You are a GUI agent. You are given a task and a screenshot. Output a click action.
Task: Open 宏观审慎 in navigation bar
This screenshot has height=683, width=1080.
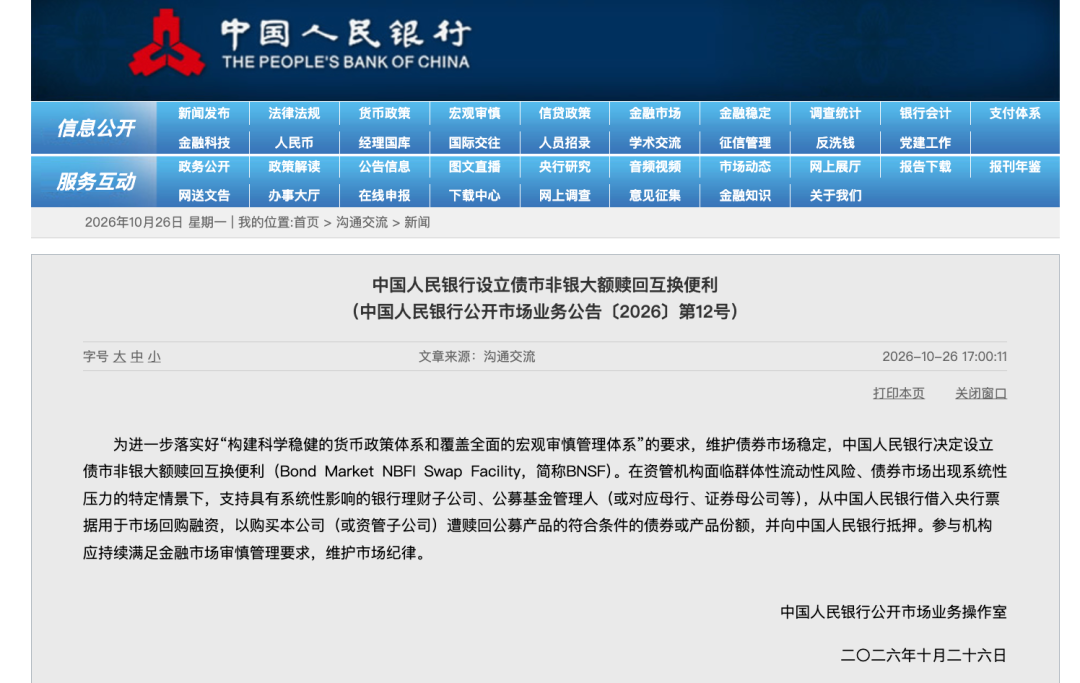coord(475,114)
